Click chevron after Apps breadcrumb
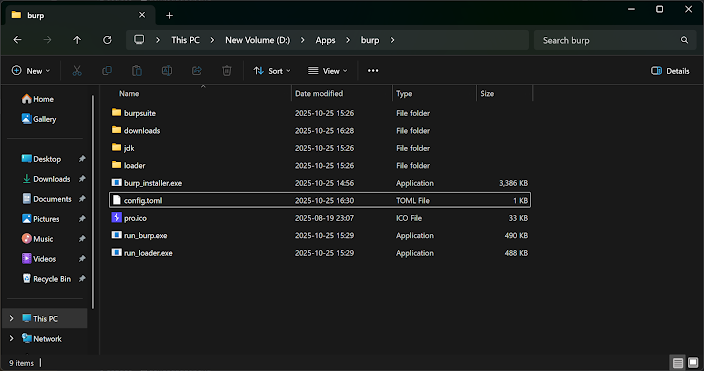704x371 pixels. click(348, 40)
